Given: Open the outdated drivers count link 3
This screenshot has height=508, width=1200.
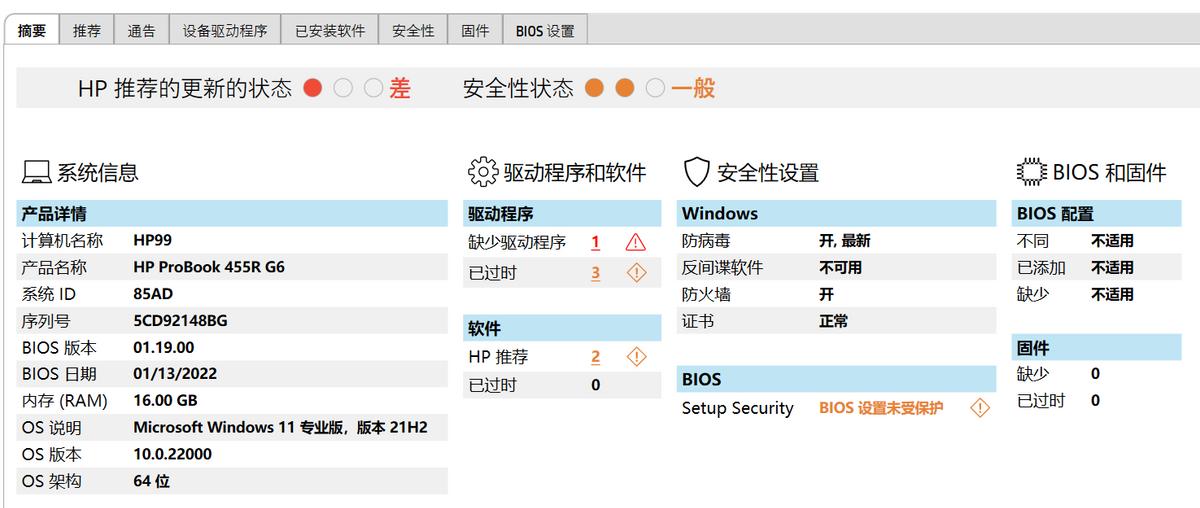Looking at the screenshot, I should tap(596, 273).
